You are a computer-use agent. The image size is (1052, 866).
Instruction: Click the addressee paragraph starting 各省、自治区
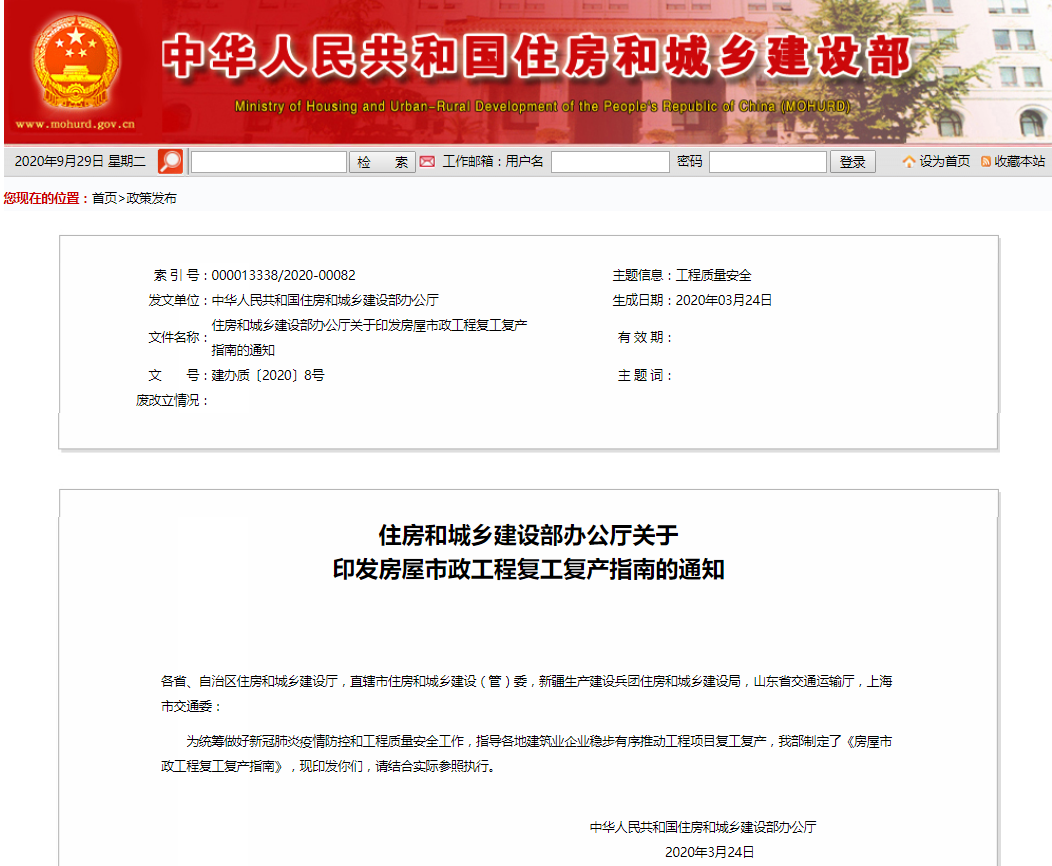pyautogui.click(x=527, y=694)
